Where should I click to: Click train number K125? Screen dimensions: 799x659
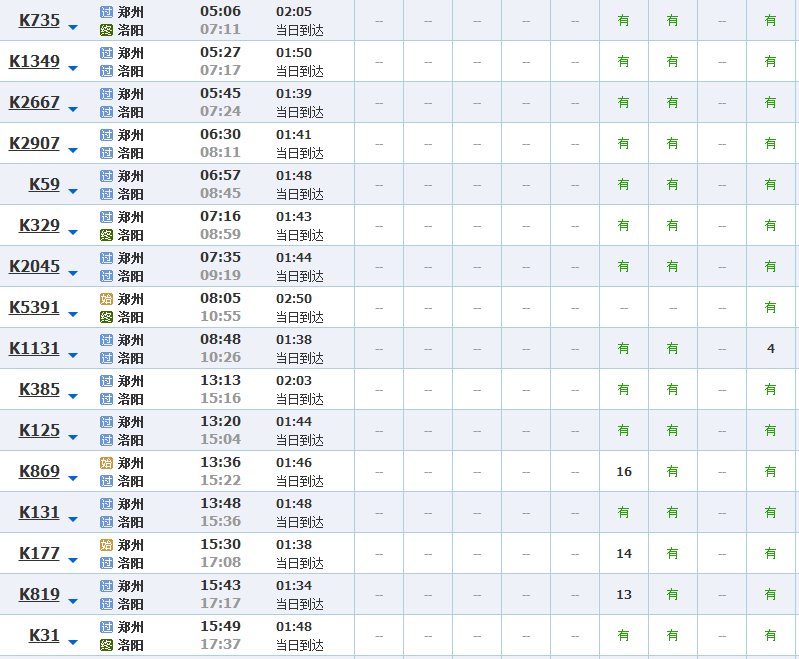point(39,430)
